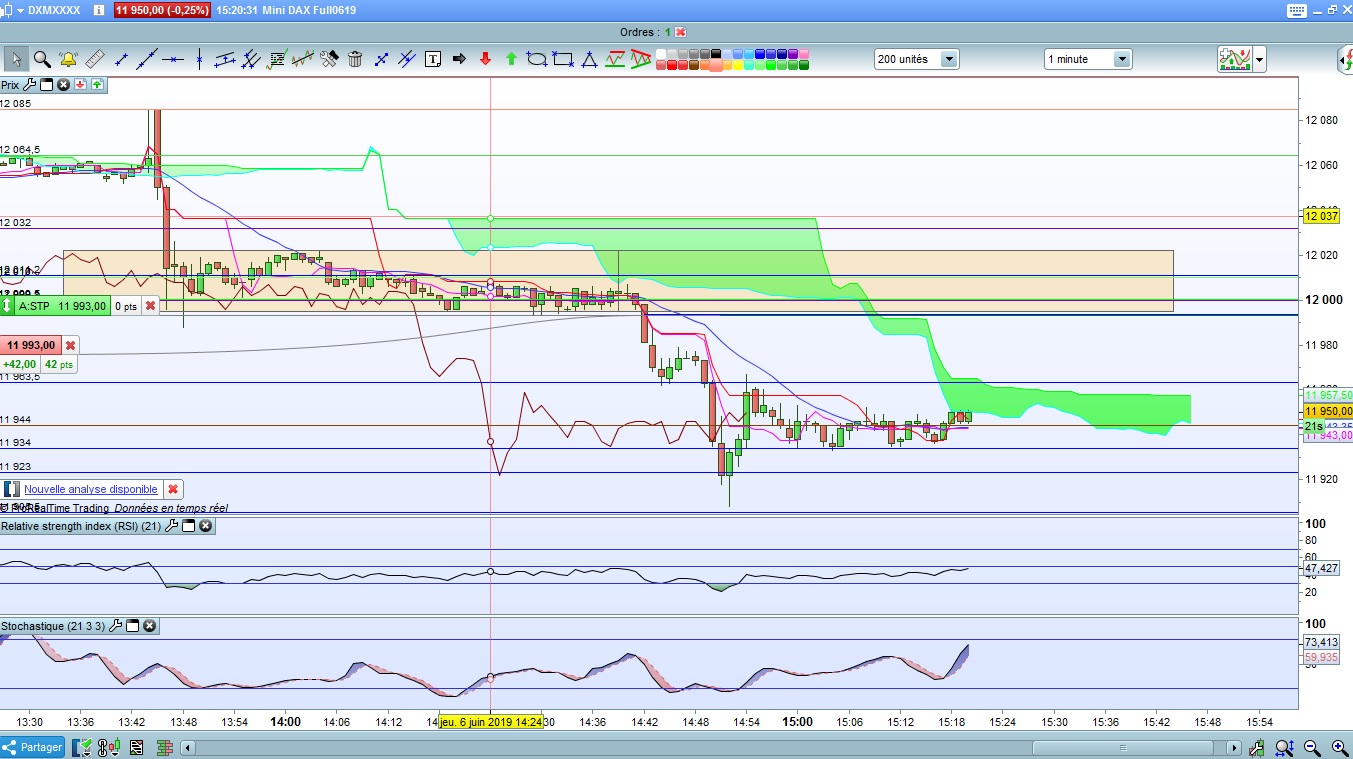Pick the yellow color swatch
This screenshot has height=759, width=1353.
[x=738, y=65]
